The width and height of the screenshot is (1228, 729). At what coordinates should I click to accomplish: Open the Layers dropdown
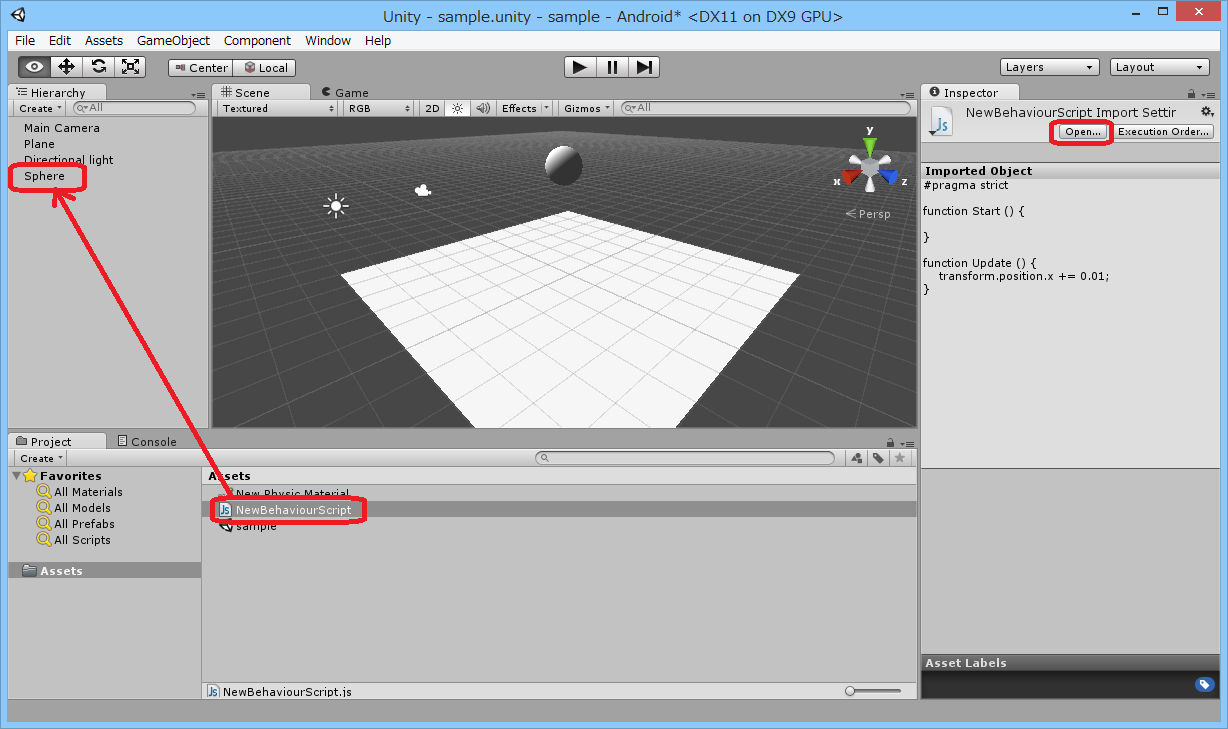click(x=1050, y=67)
